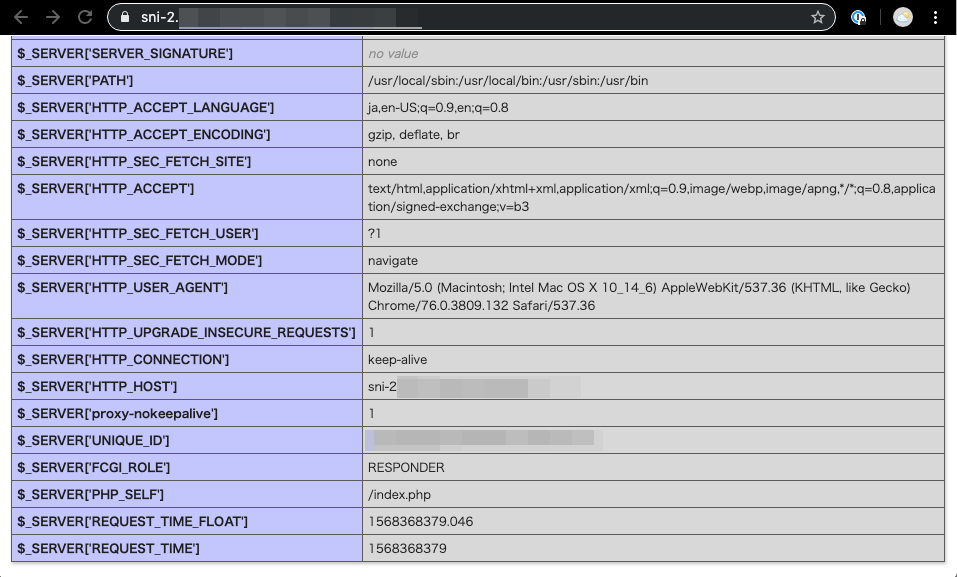Bookmark this page with the star icon
957x577 pixels.
(x=817, y=17)
